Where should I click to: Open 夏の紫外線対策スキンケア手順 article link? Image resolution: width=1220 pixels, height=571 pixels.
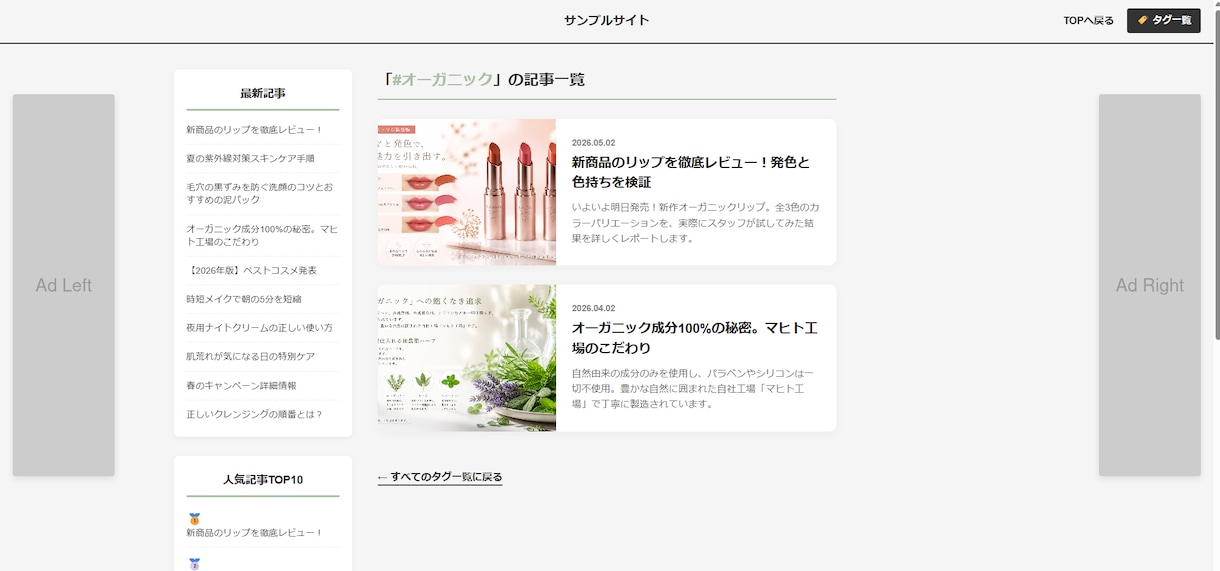250,158
